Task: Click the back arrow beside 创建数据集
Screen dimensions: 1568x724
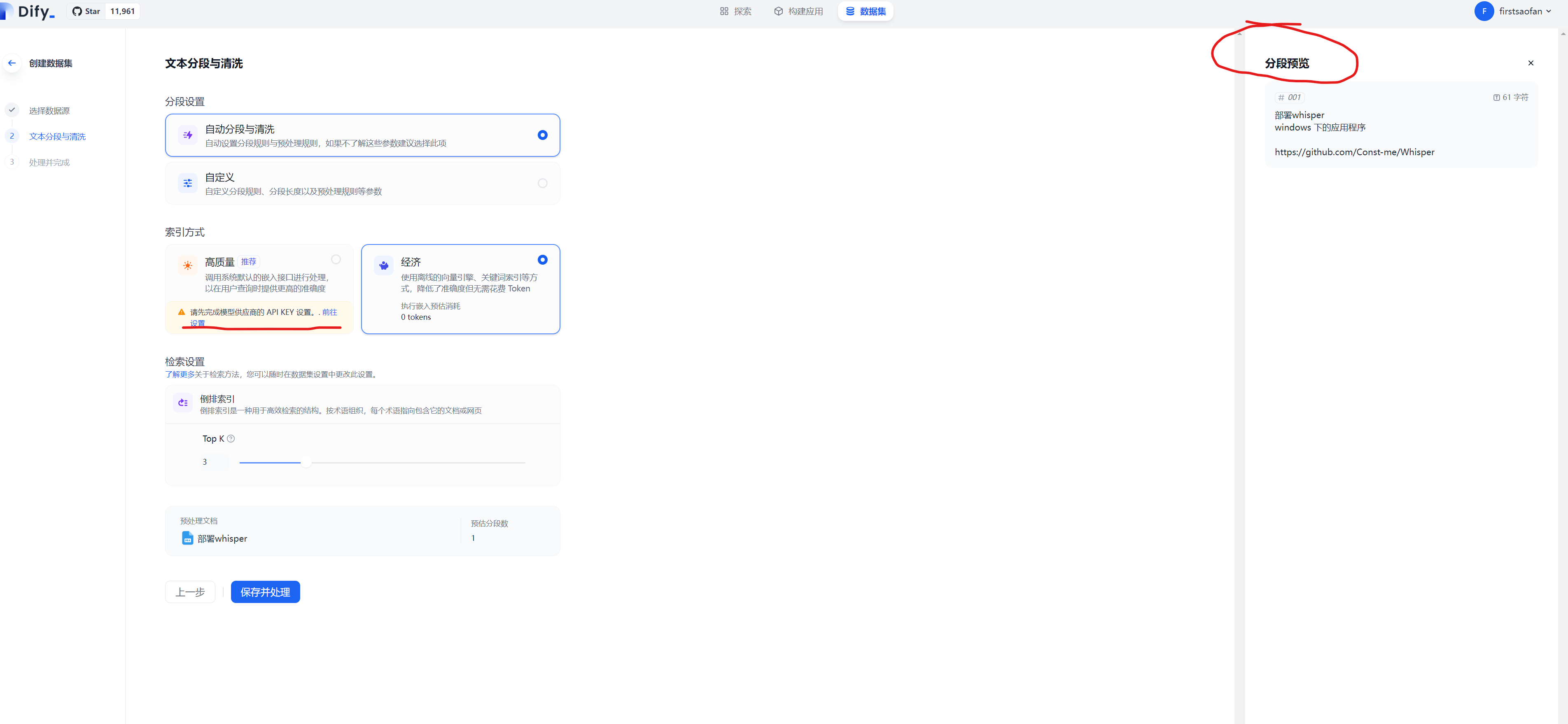Action: (x=12, y=63)
